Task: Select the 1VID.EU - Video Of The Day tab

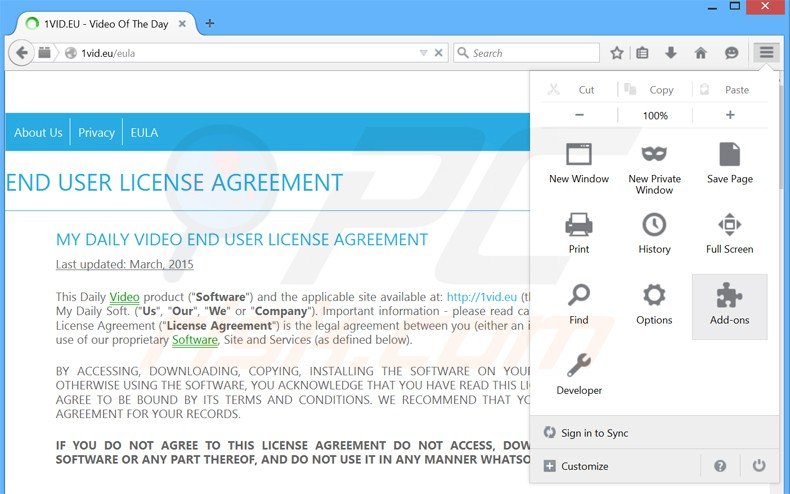Action: 106,24
